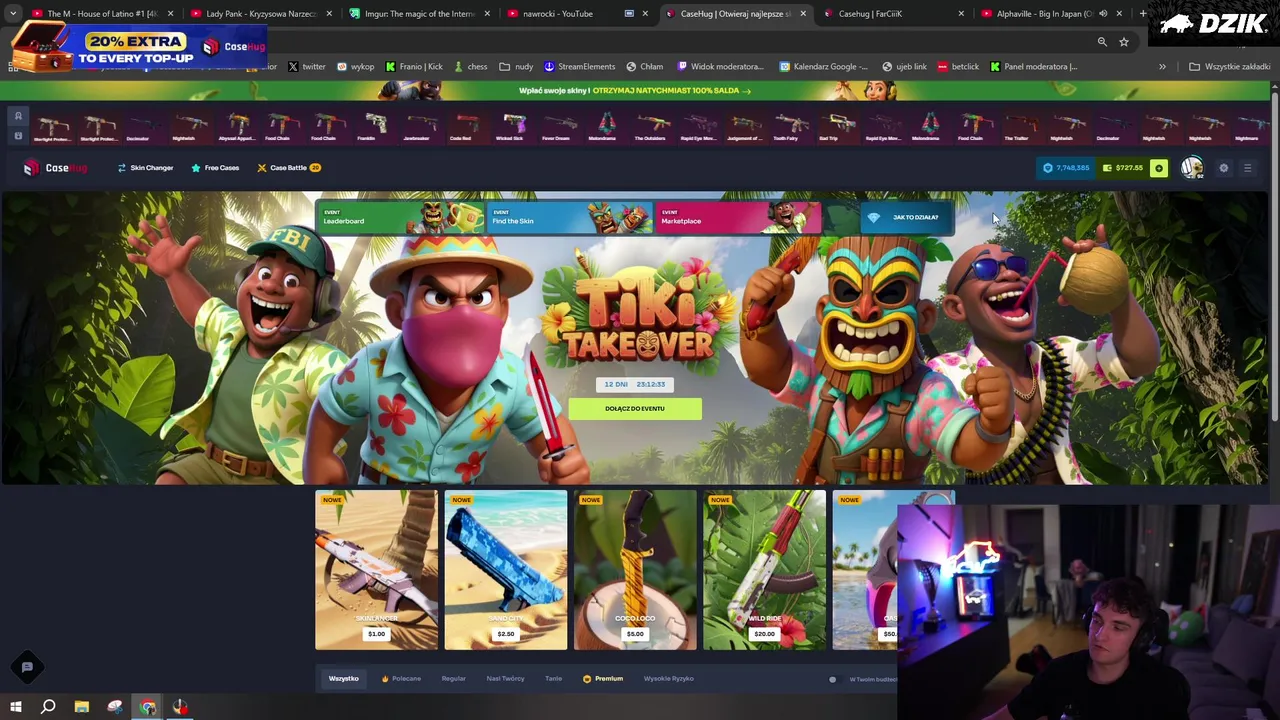Viewport: 1280px width, 720px height.
Task: Select the Wysokie Ryzyko filter tab
Action: [x=668, y=679]
